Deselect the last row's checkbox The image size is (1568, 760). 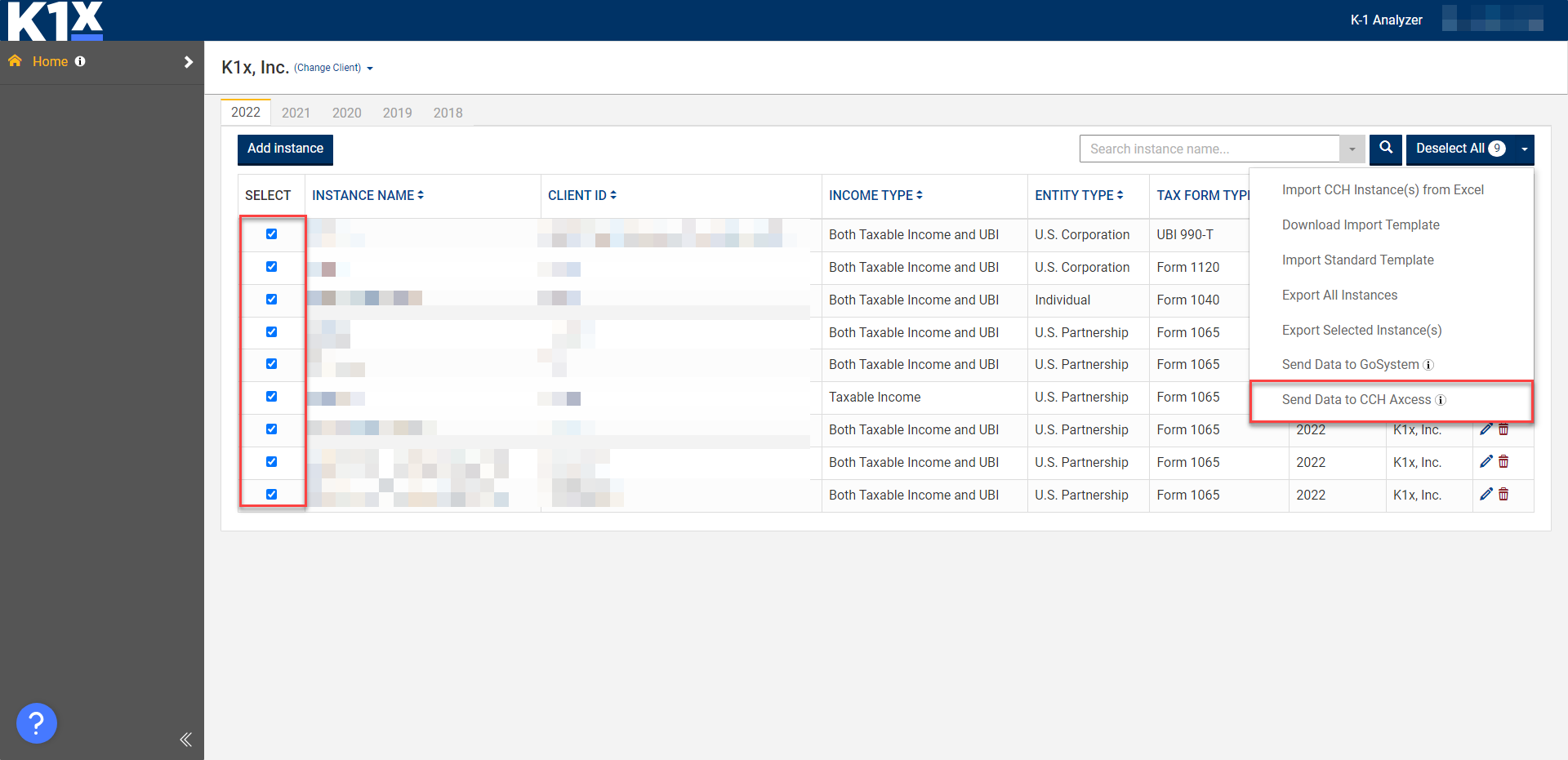(272, 494)
